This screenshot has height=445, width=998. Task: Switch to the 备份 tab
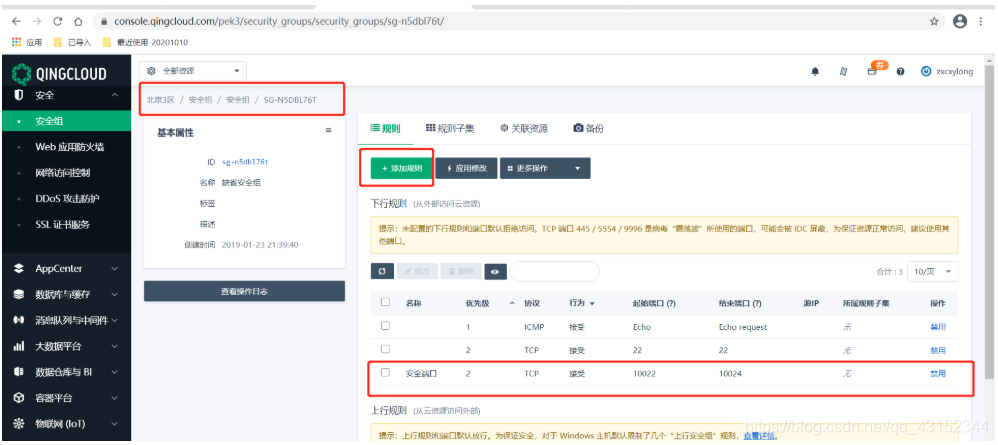pos(589,129)
